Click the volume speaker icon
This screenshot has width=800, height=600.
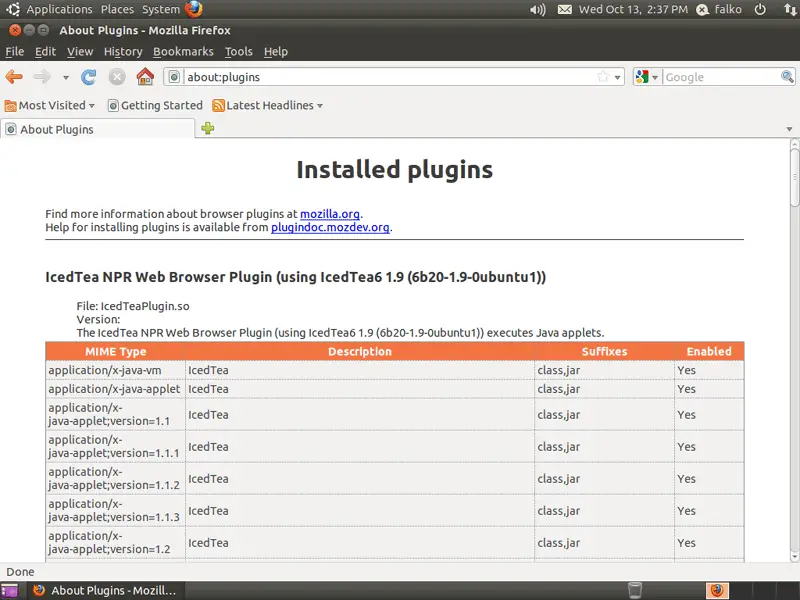pyautogui.click(x=538, y=9)
